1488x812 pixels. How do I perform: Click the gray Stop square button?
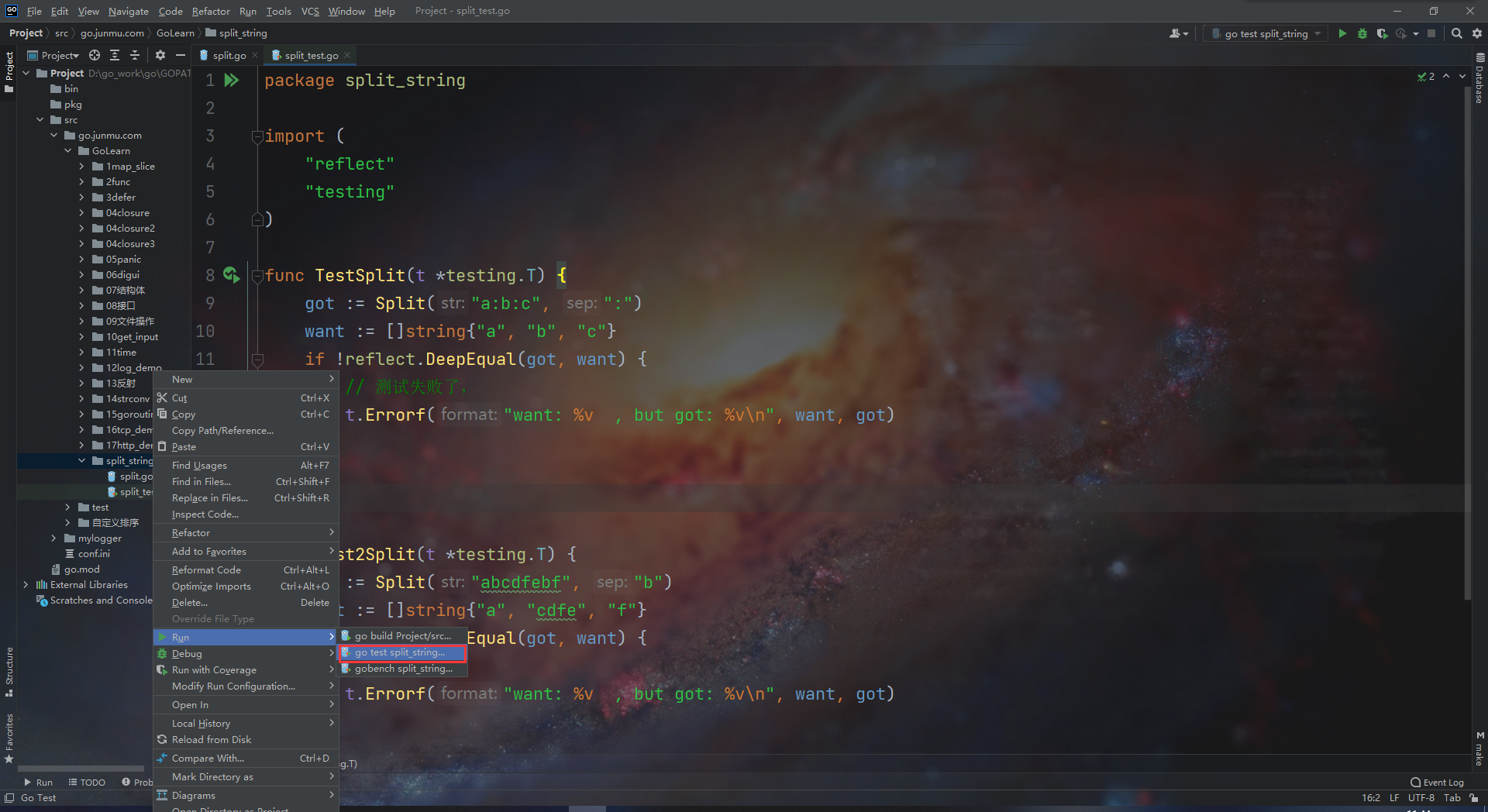1431,33
